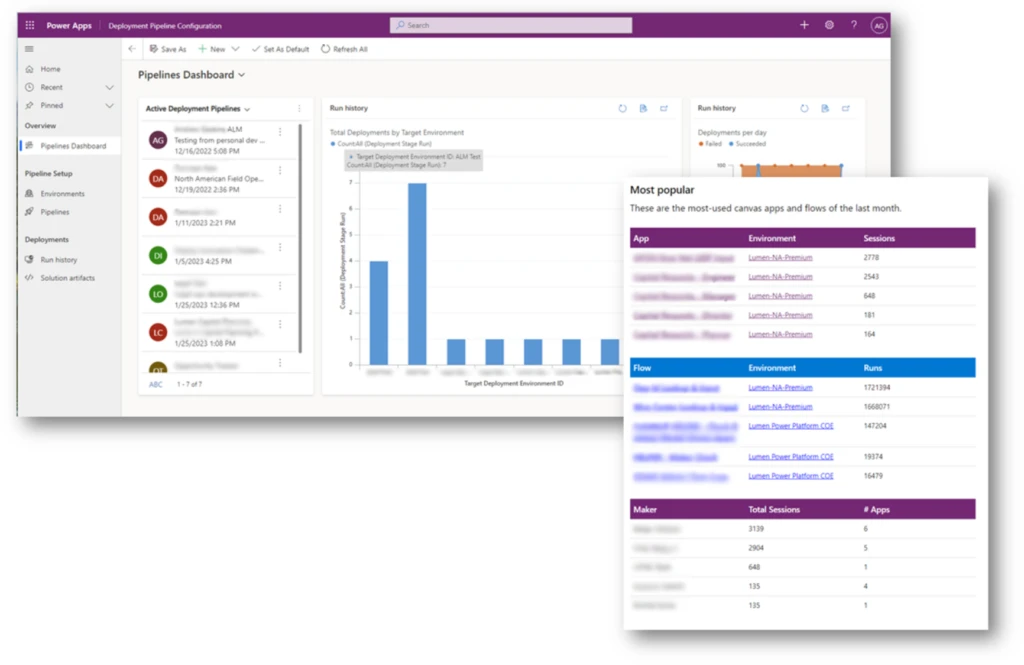The height and width of the screenshot is (665, 1024).
Task: Click the back arrow above the dashboard
Action: pos(132,48)
